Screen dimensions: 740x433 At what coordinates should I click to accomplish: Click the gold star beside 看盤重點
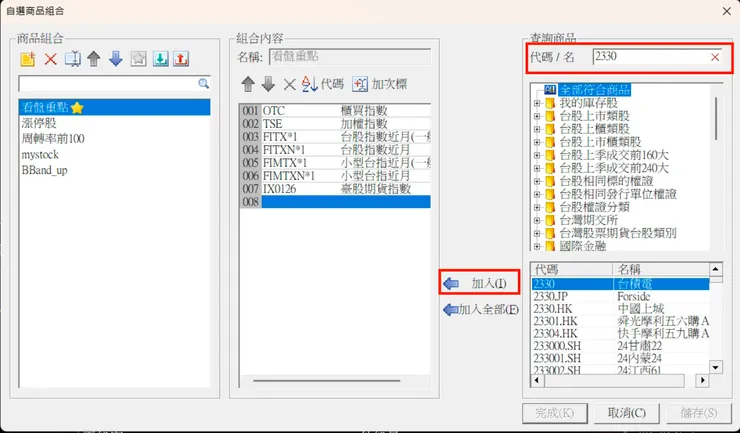click(77, 108)
